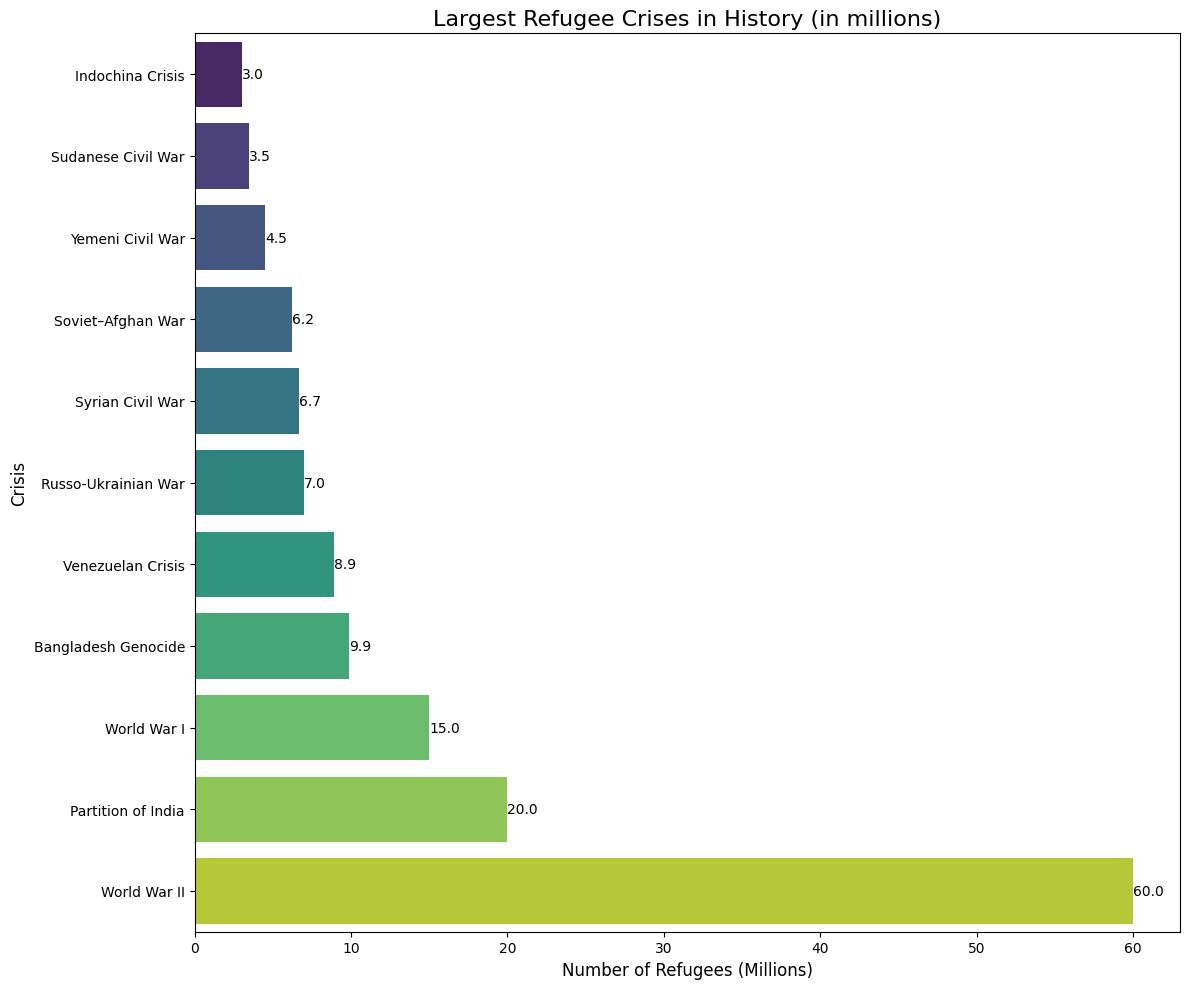Select the 'Soviet–Afghan War' category label
This screenshot has width=1189, height=989.
coord(119,320)
